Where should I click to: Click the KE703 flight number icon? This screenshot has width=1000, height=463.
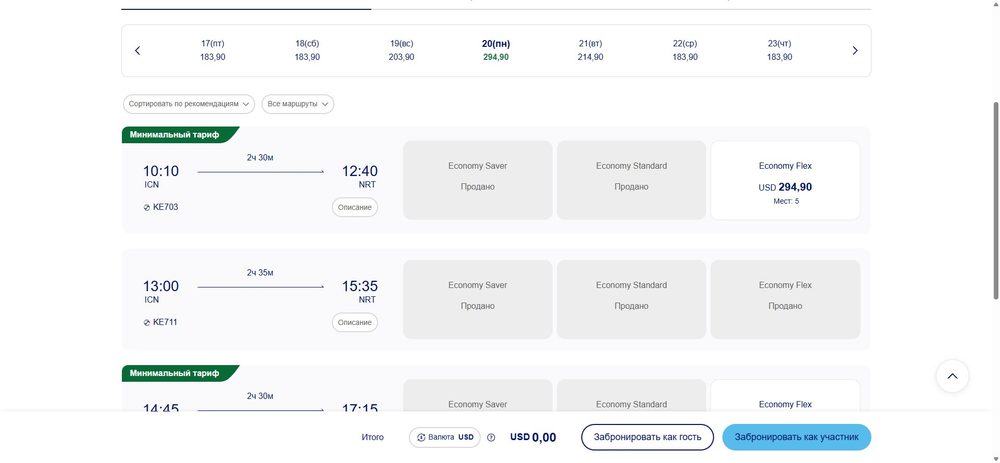tap(147, 207)
